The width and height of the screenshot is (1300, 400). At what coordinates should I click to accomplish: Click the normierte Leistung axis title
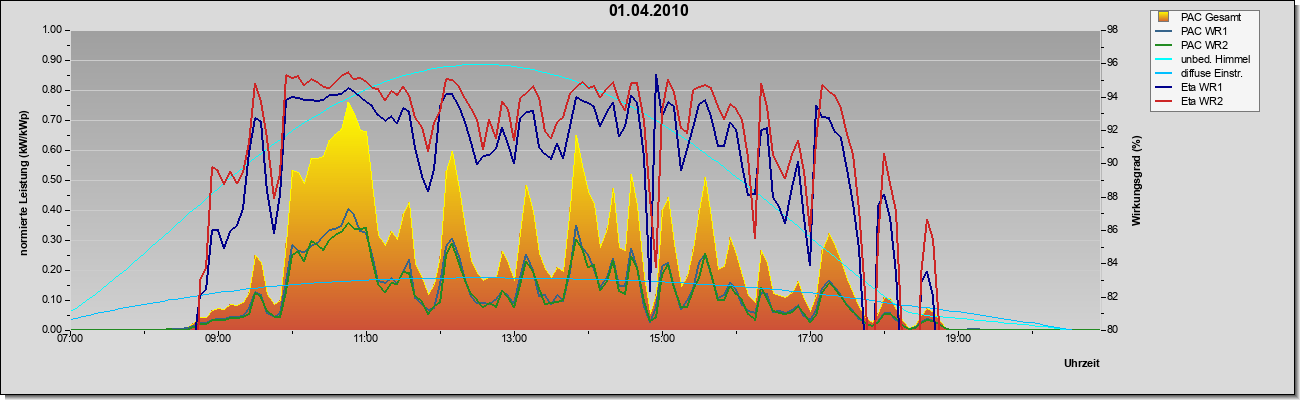(22, 180)
